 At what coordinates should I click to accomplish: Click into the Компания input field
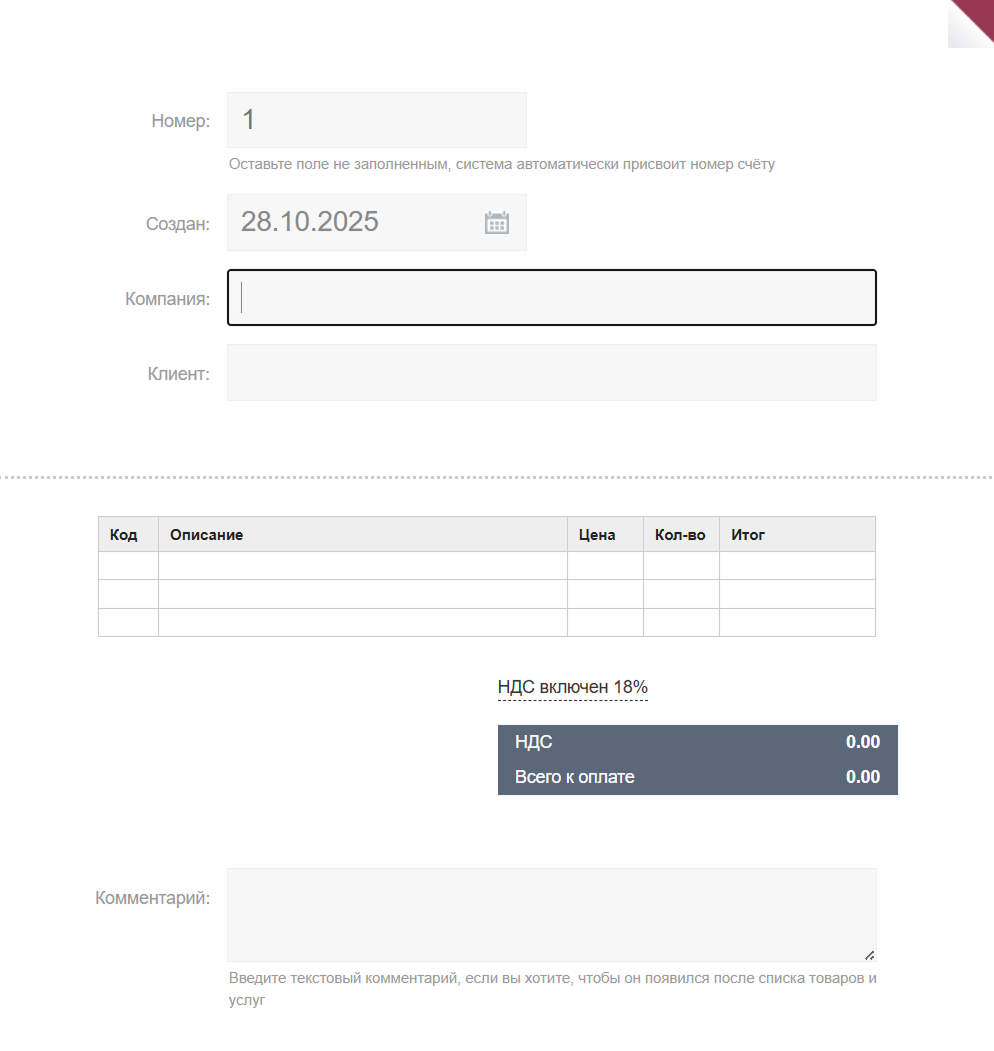552,298
